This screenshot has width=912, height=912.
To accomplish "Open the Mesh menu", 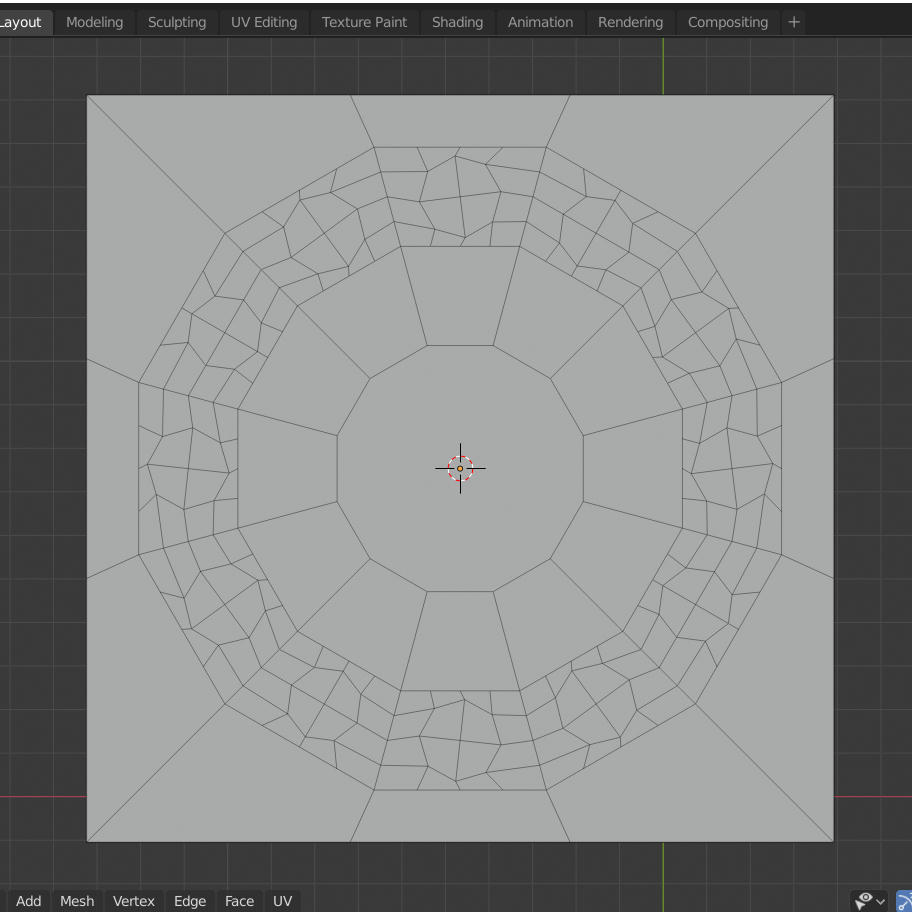I will pos(77,900).
